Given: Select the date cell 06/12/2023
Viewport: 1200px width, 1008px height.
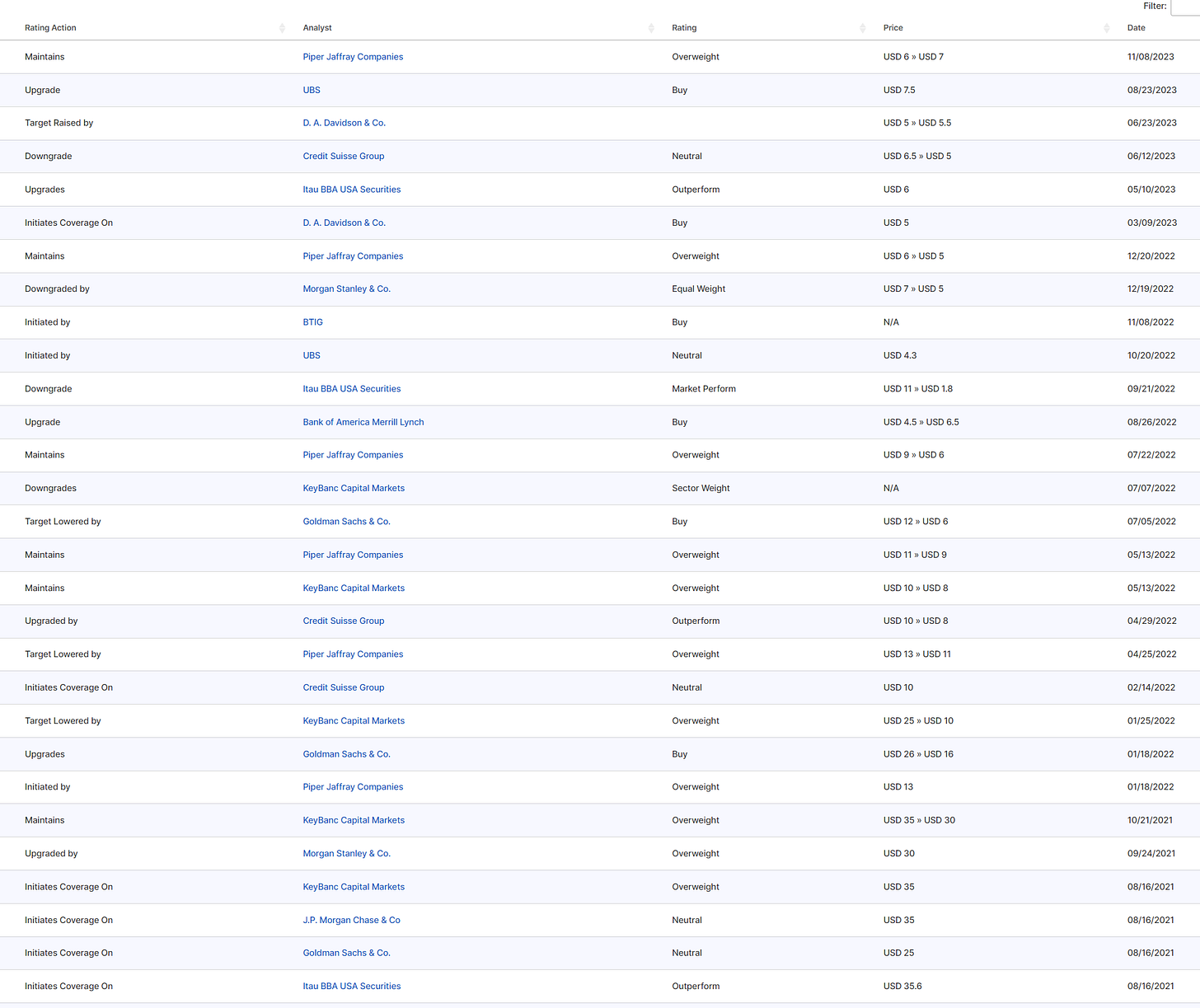Looking at the screenshot, I should [1151, 156].
